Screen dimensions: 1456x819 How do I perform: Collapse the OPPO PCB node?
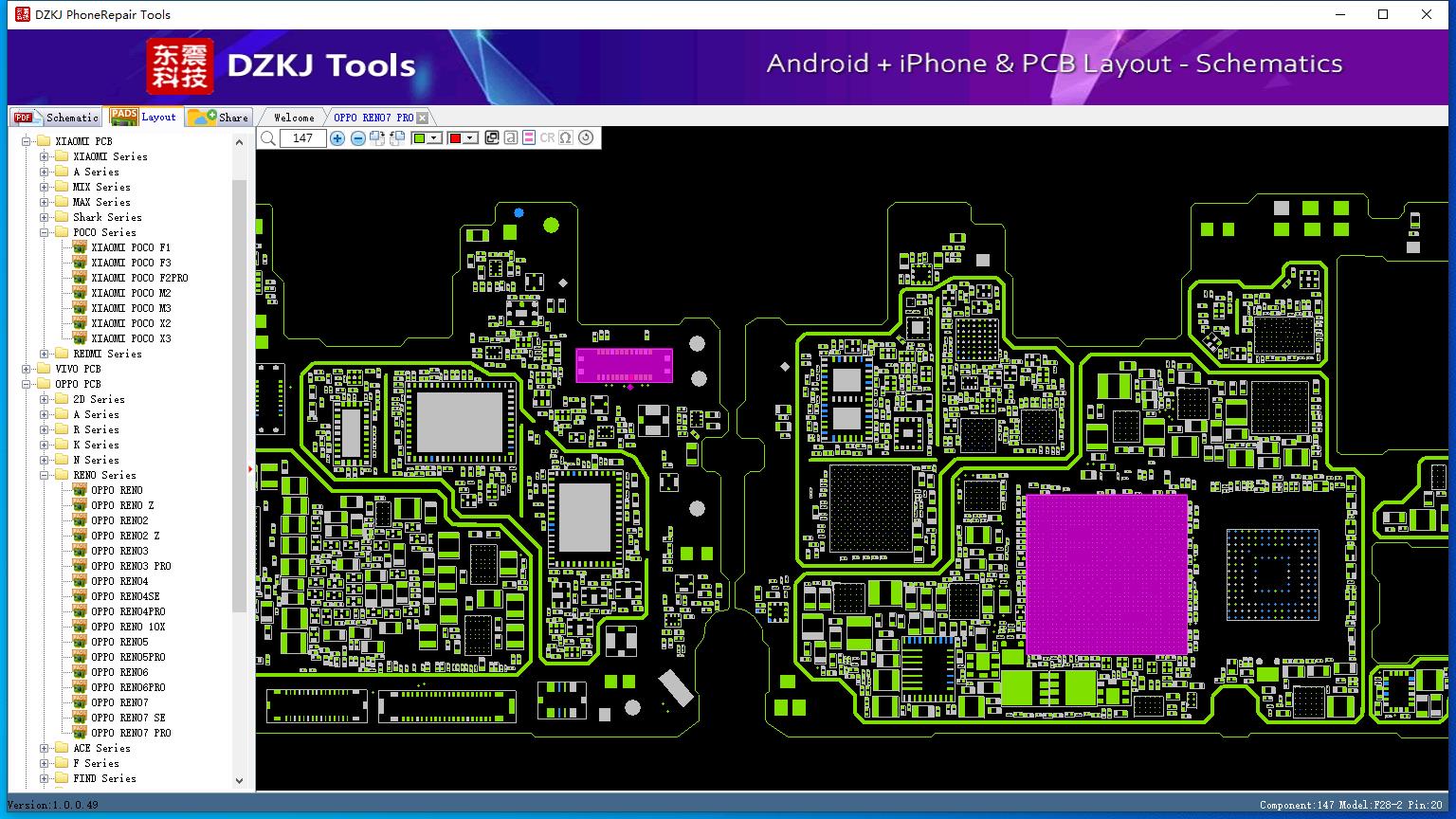coord(26,384)
